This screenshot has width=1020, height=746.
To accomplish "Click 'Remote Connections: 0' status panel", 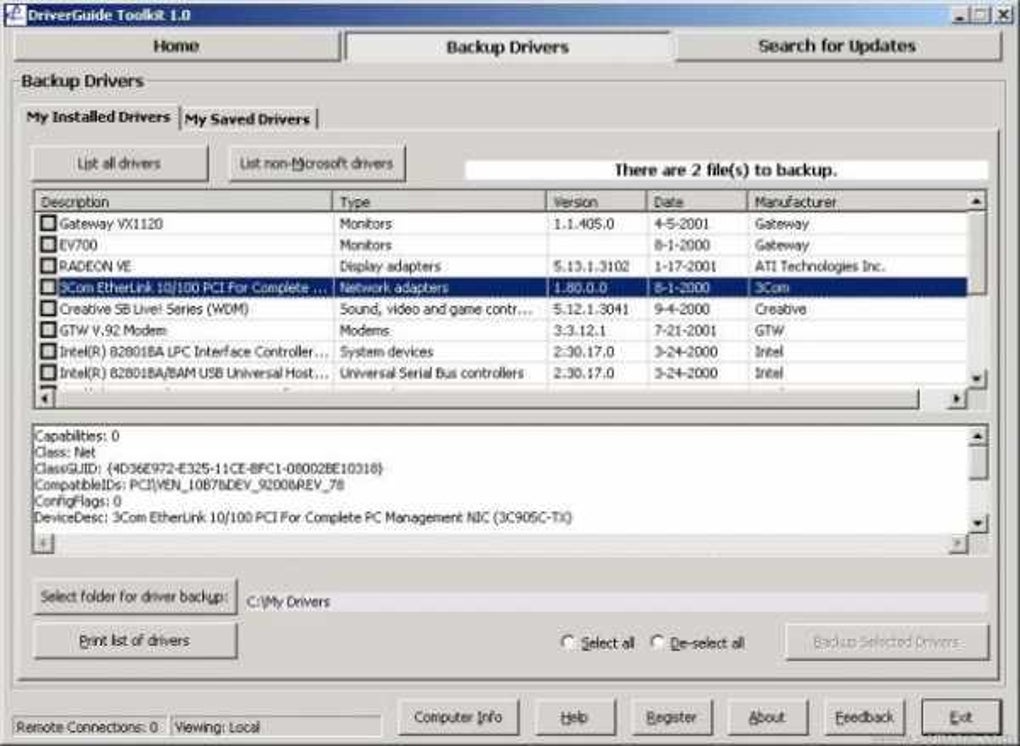I will pyautogui.click(x=88, y=726).
